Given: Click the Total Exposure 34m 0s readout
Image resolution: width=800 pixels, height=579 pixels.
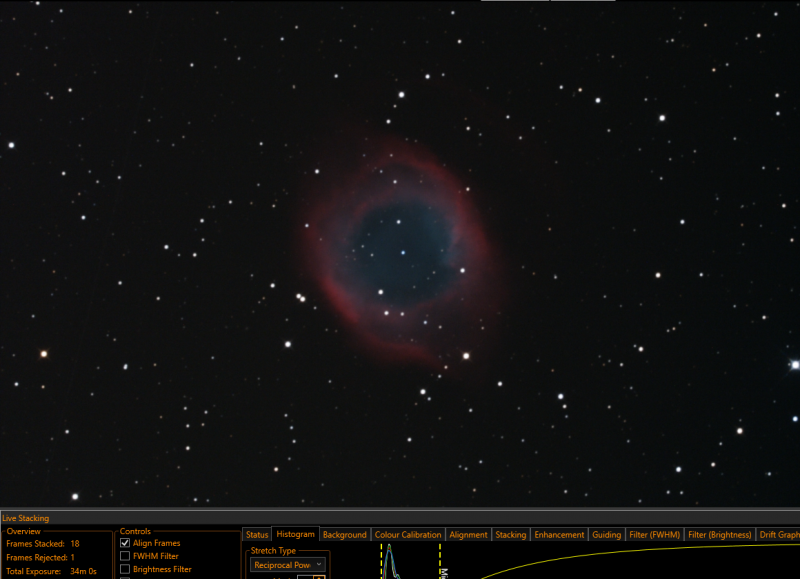Looking at the screenshot, I should pyautogui.click(x=51, y=571).
